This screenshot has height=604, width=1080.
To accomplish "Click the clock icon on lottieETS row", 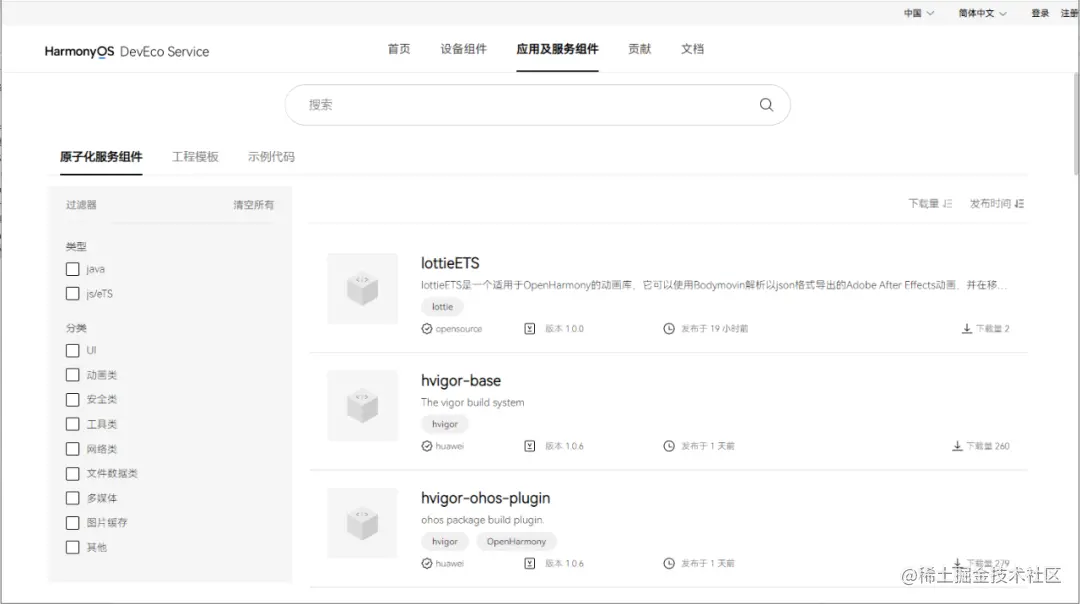I will coord(669,329).
